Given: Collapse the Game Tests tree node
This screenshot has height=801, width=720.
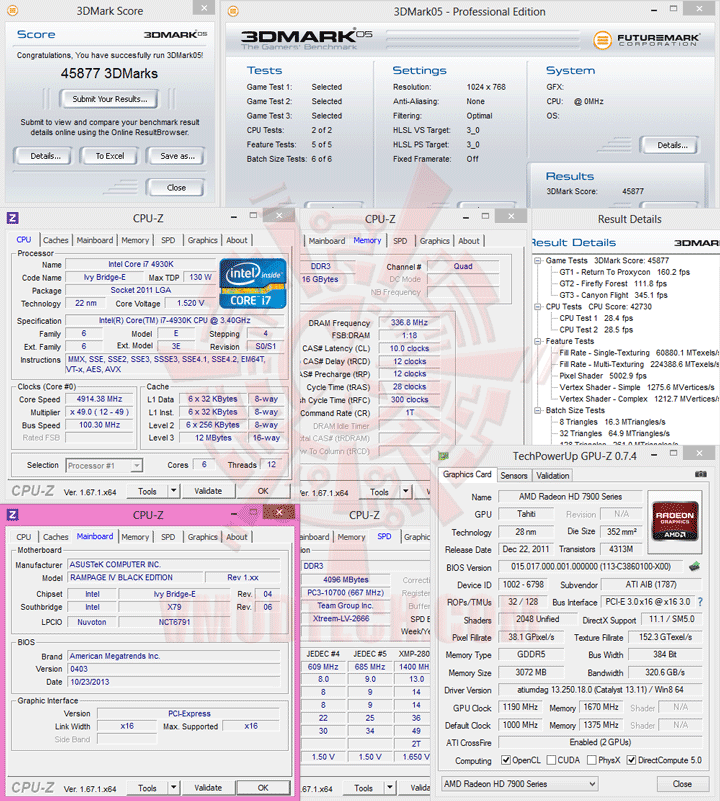Looking at the screenshot, I should pos(538,261).
